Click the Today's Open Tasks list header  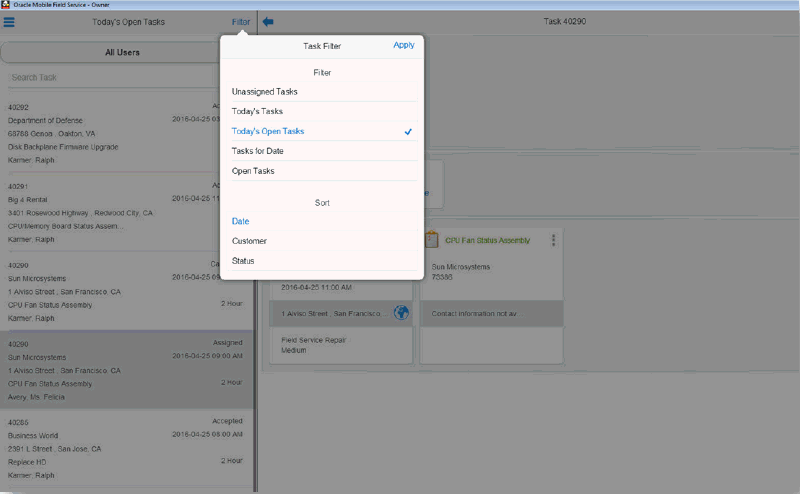pos(129,22)
